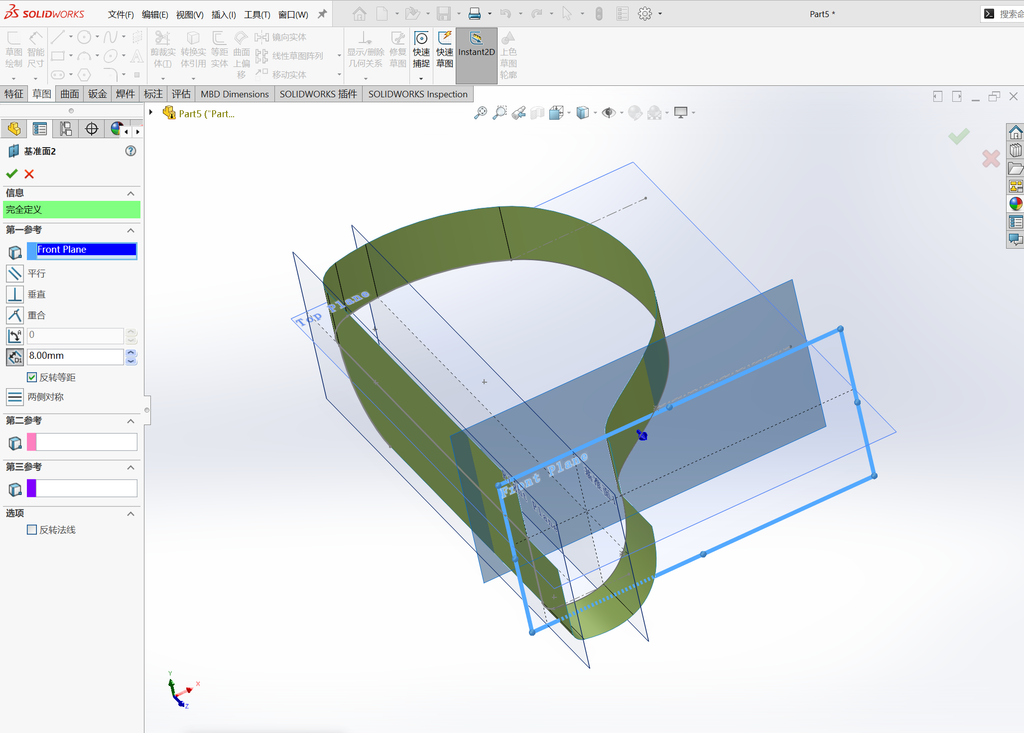Open the 编辑(E) menu
The height and width of the screenshot is (733, 1024).
point(155,14)
